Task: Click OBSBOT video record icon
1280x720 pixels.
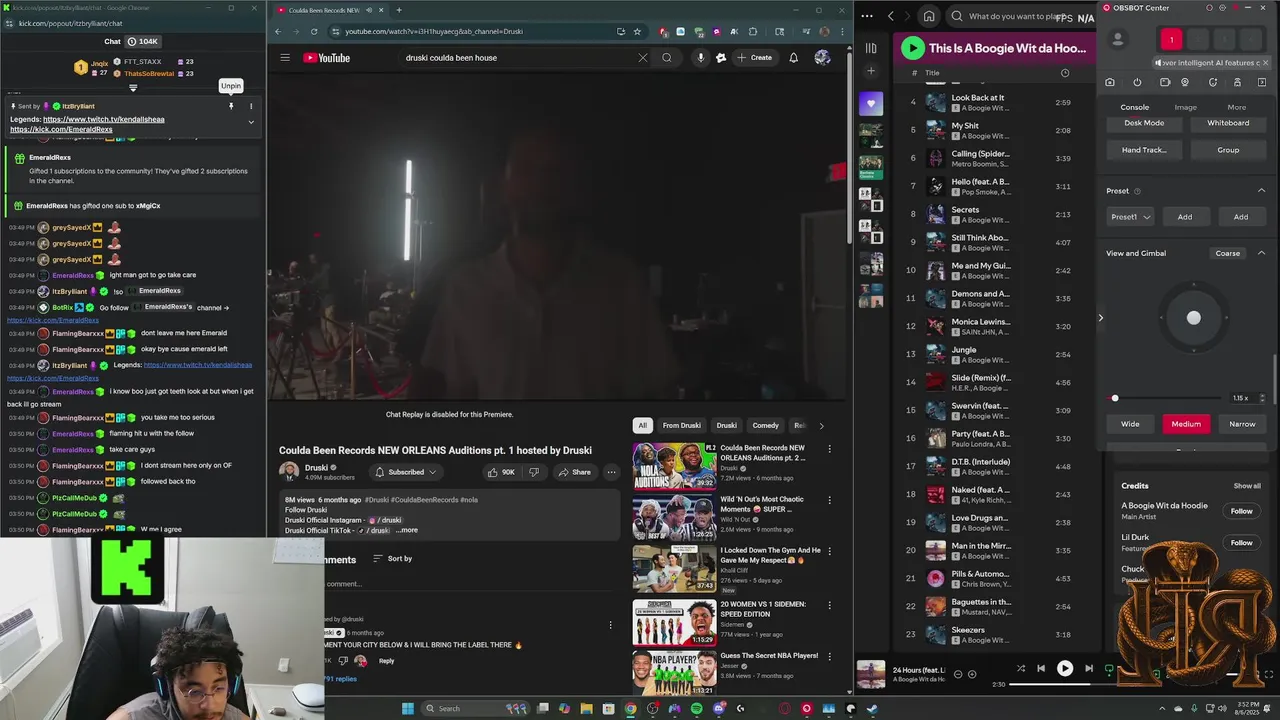Action: pos(1165,83)
